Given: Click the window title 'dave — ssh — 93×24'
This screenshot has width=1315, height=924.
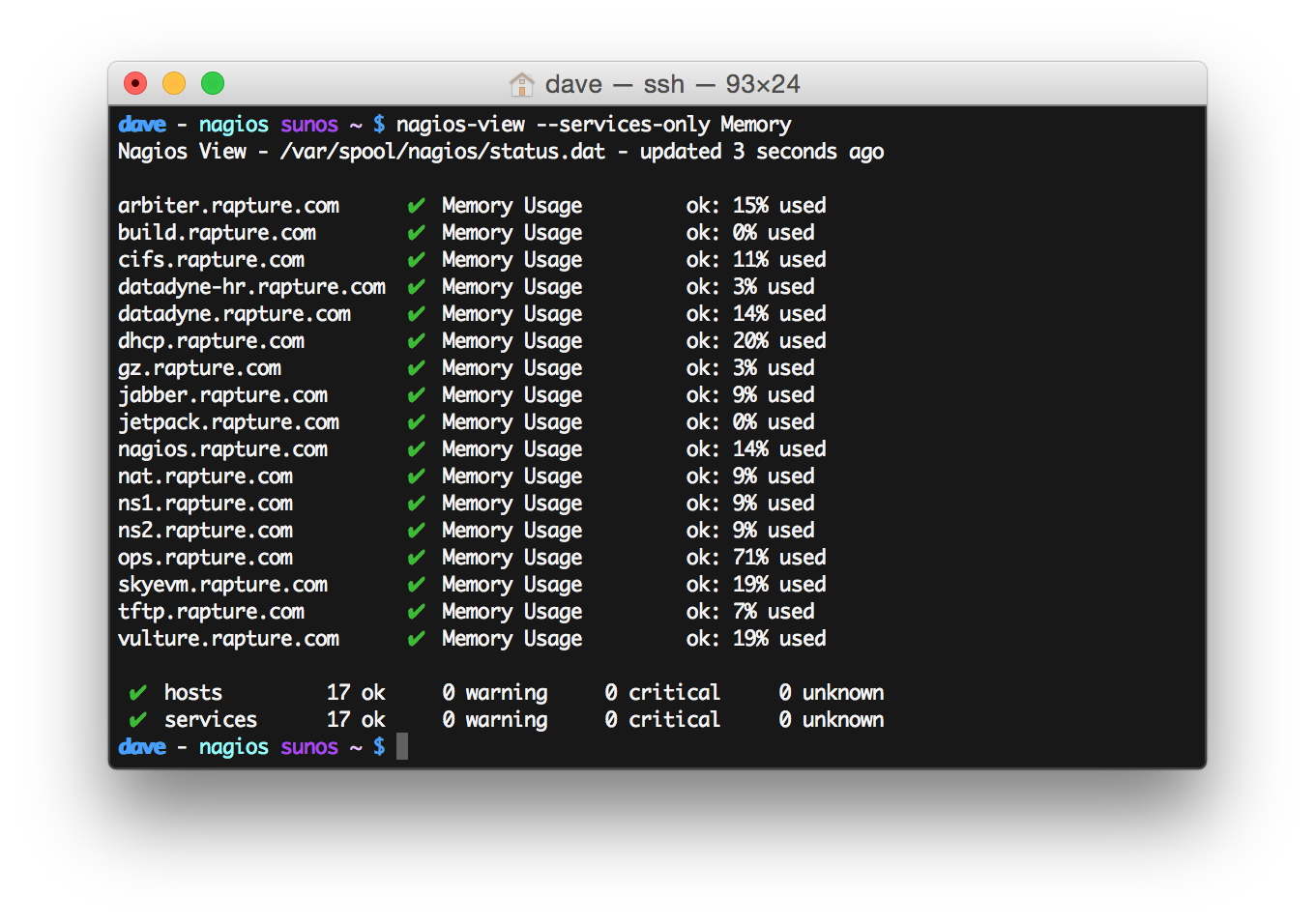Looking at the screenshot, I should pos(672,84).
